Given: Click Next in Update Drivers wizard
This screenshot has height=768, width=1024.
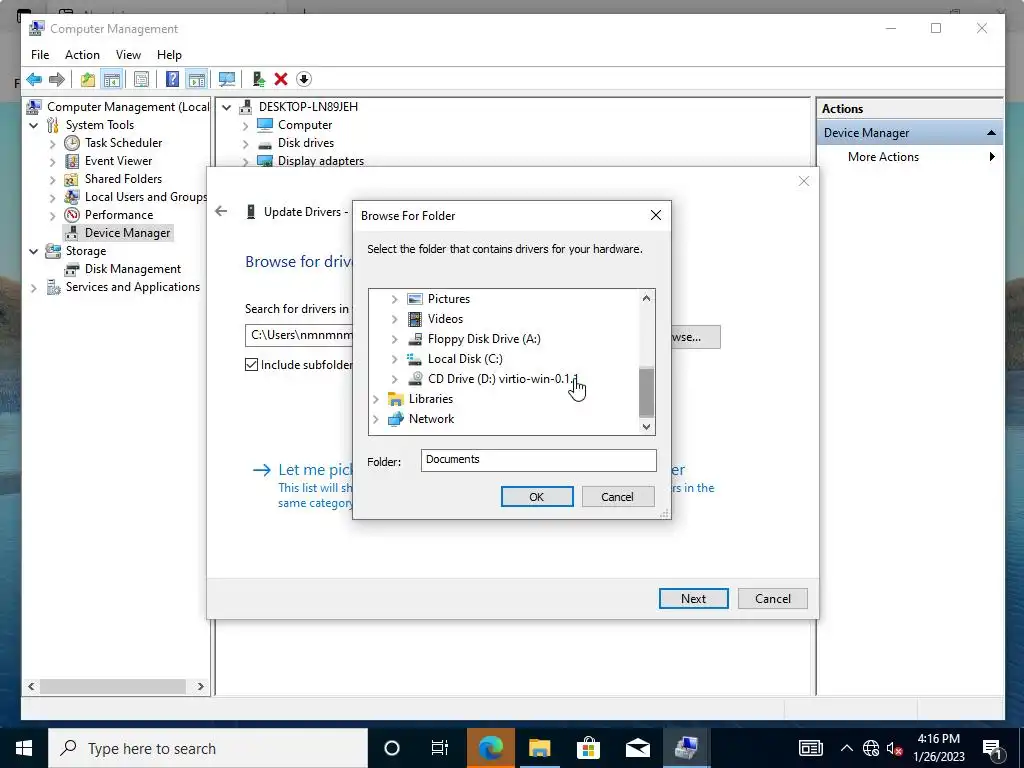Looking at the screenshot, I should coord(694,598).
